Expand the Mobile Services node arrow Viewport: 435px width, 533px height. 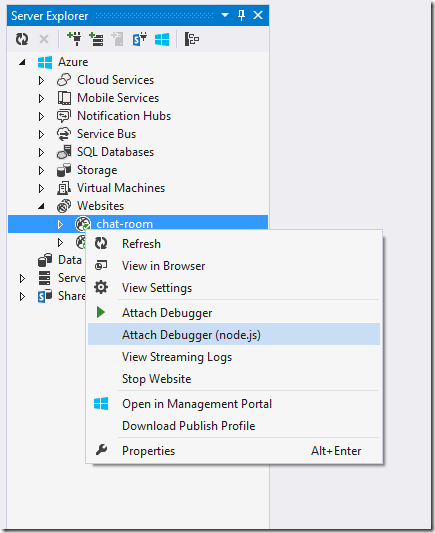[x=41, y=98]
